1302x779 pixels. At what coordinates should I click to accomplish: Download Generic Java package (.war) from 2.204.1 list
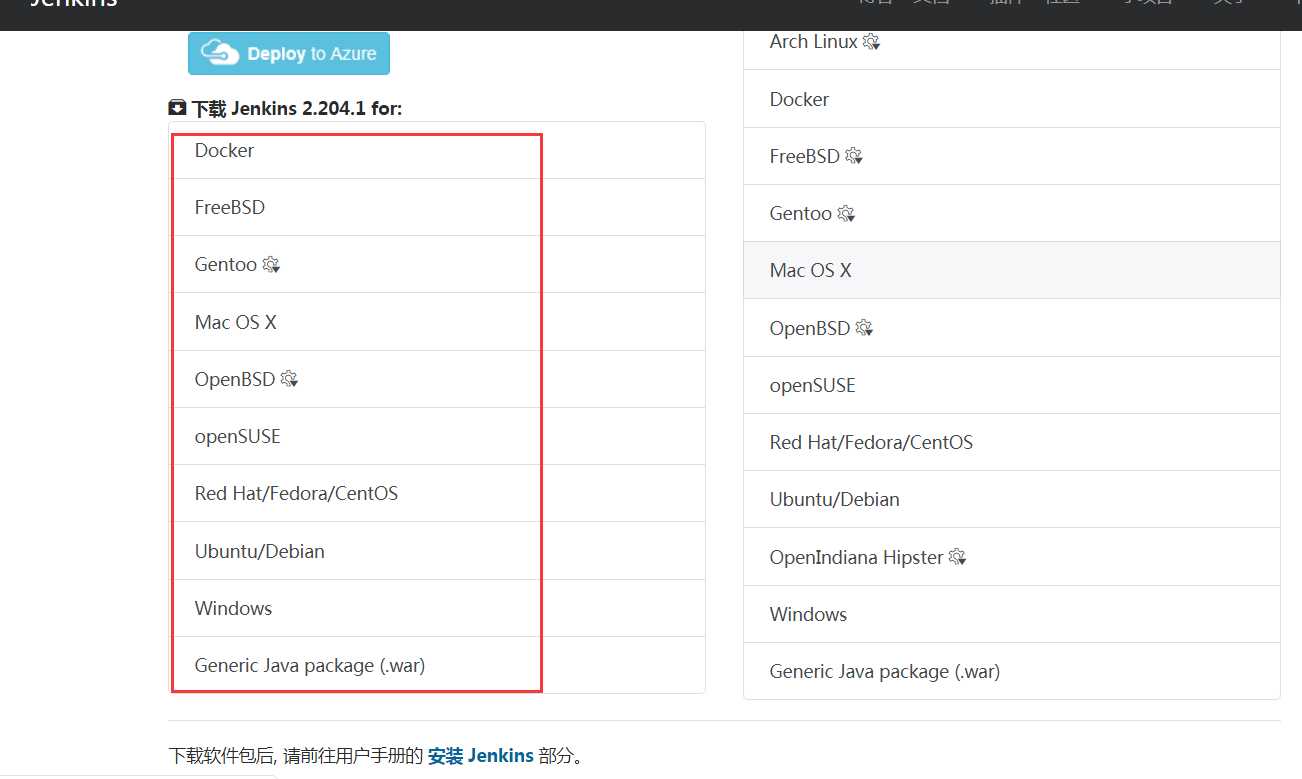pos(437,665)
